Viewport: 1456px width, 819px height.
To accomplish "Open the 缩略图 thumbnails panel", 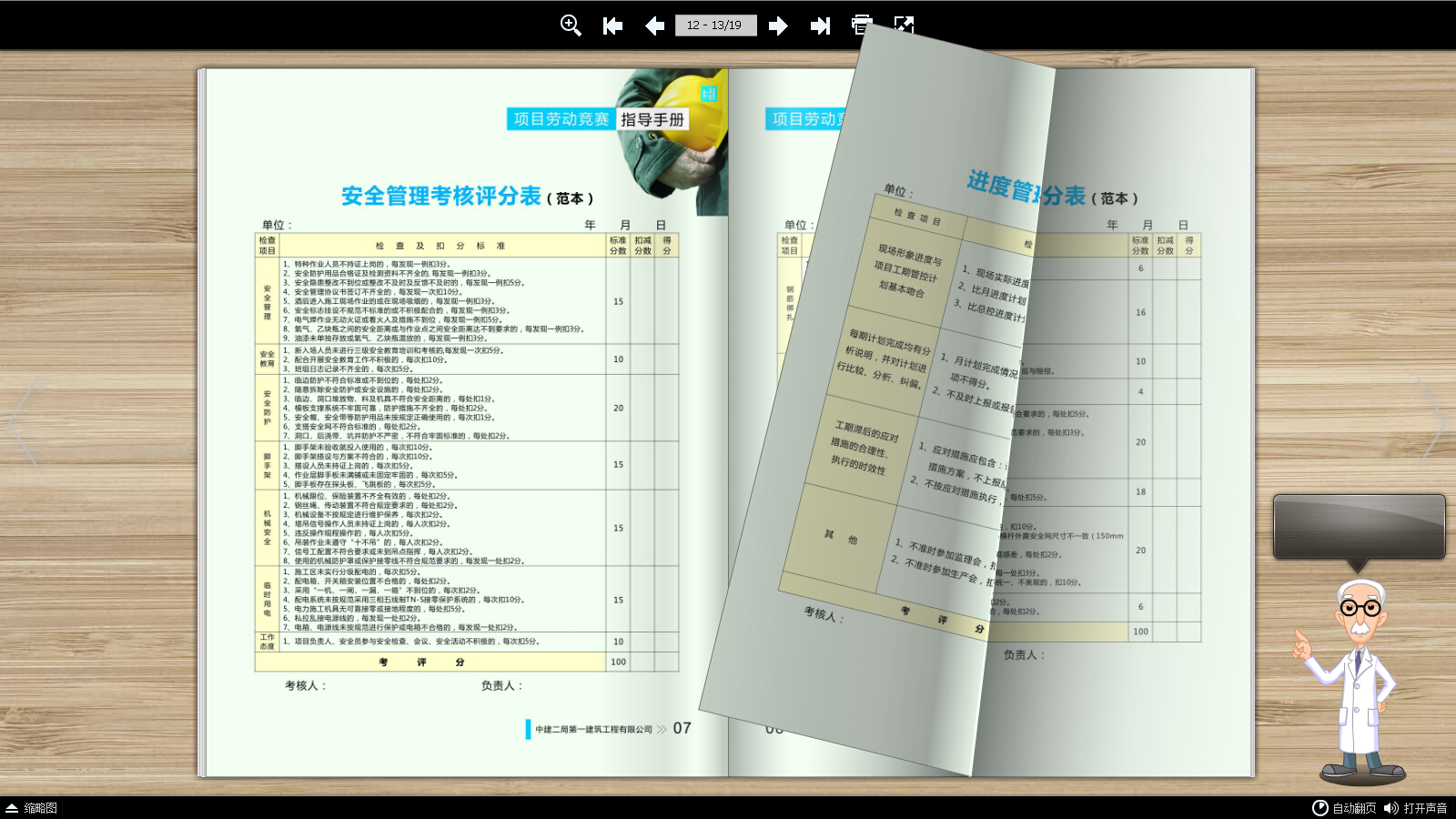I will [32, 808].
